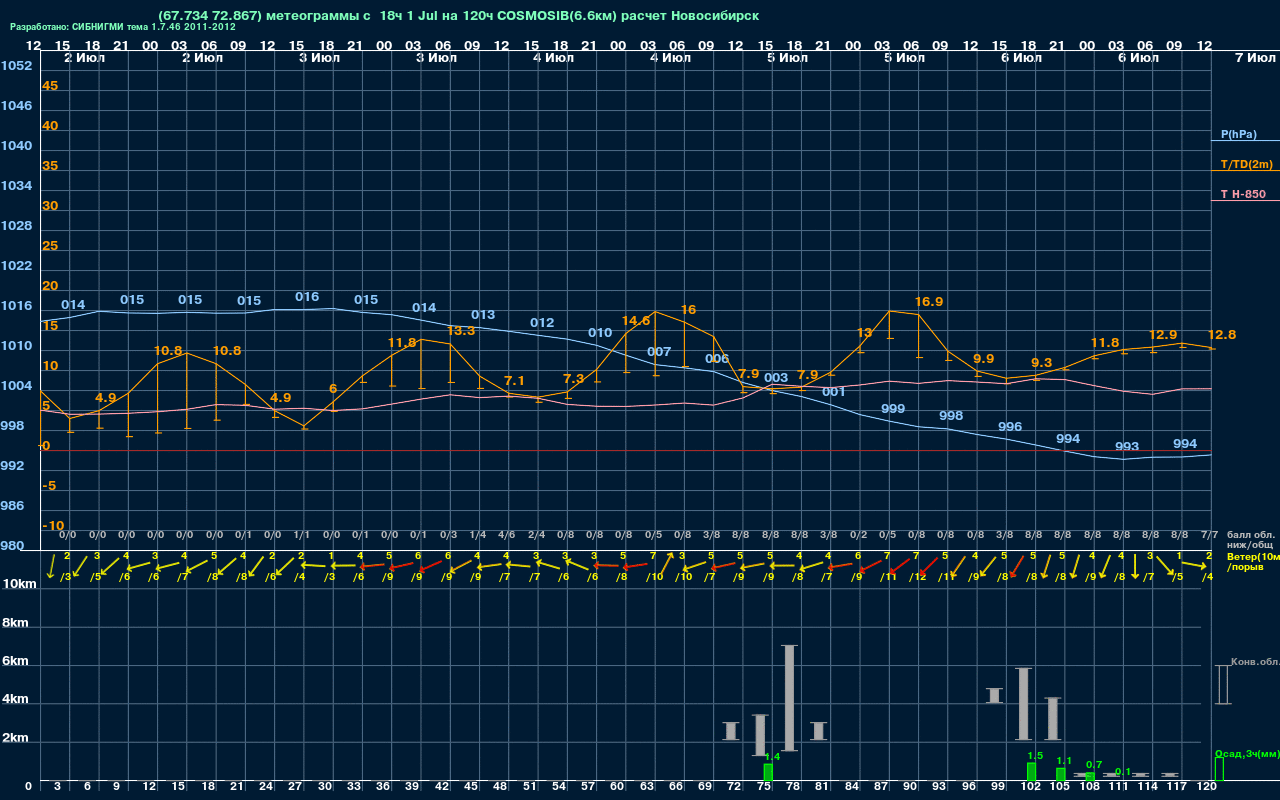
Task: Click the 9.9 temperature value
Action: click(x=983, y=359)
